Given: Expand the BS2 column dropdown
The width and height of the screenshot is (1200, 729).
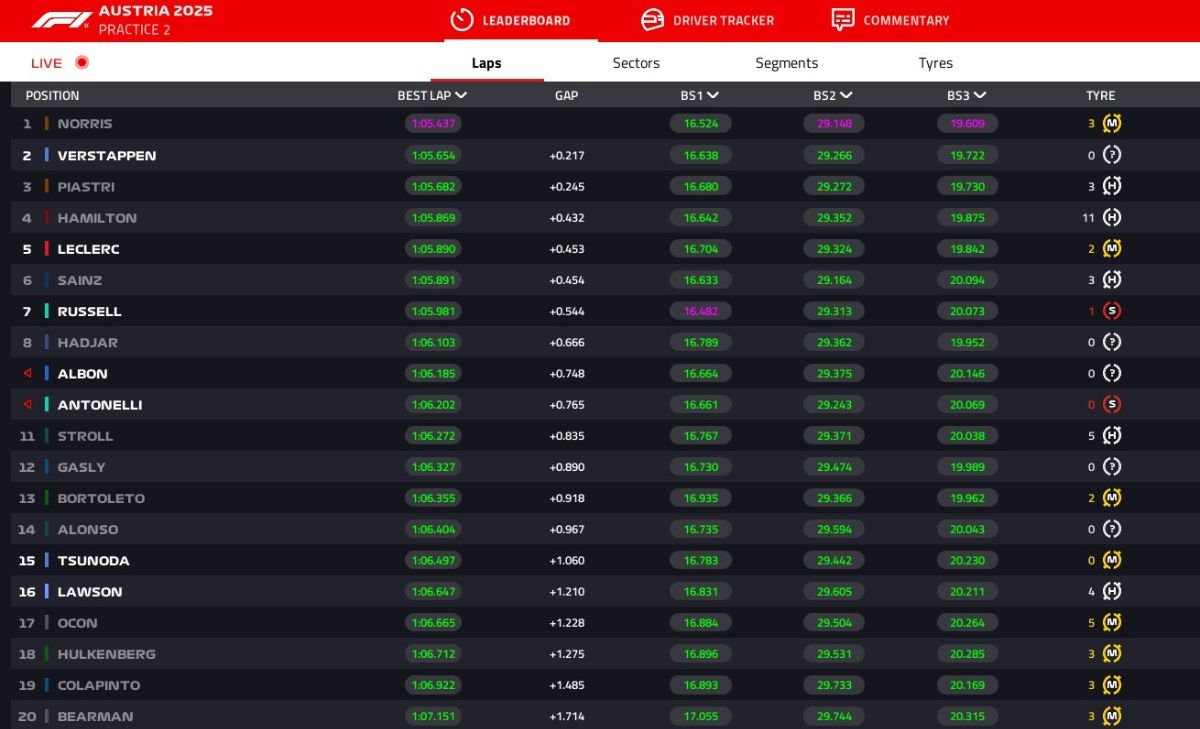Looking at the screenshot, I should click(x=846, y=96).
